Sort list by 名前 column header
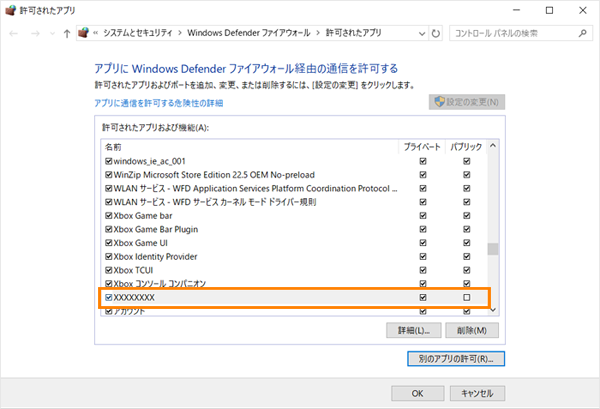The image size is (600, 409). [113, 147]
